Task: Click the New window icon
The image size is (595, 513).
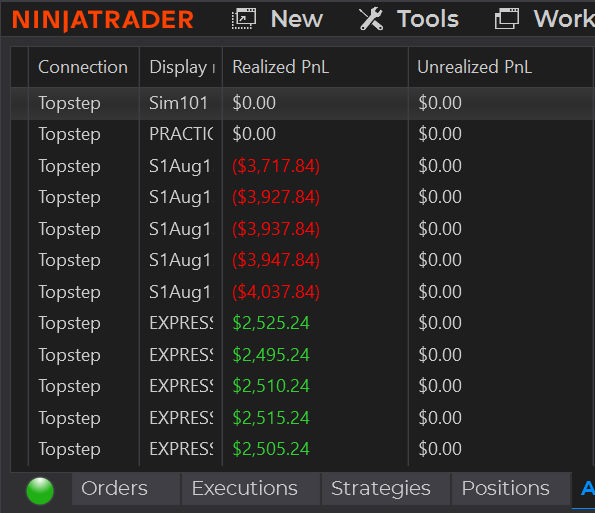Action: pos(244,19)
